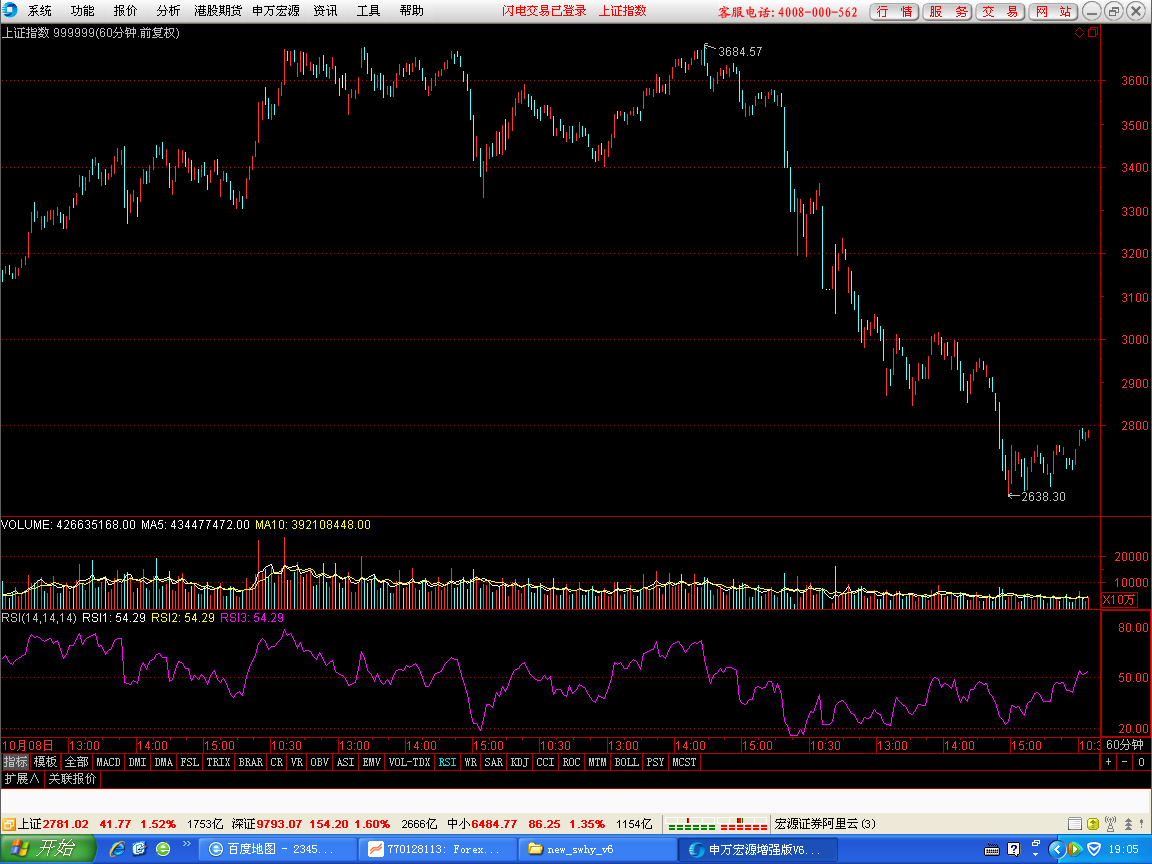The height and width of the screenshot is (864, 1152).
Task: Click the 网站 button at top right
Action: pos(1053,12)
